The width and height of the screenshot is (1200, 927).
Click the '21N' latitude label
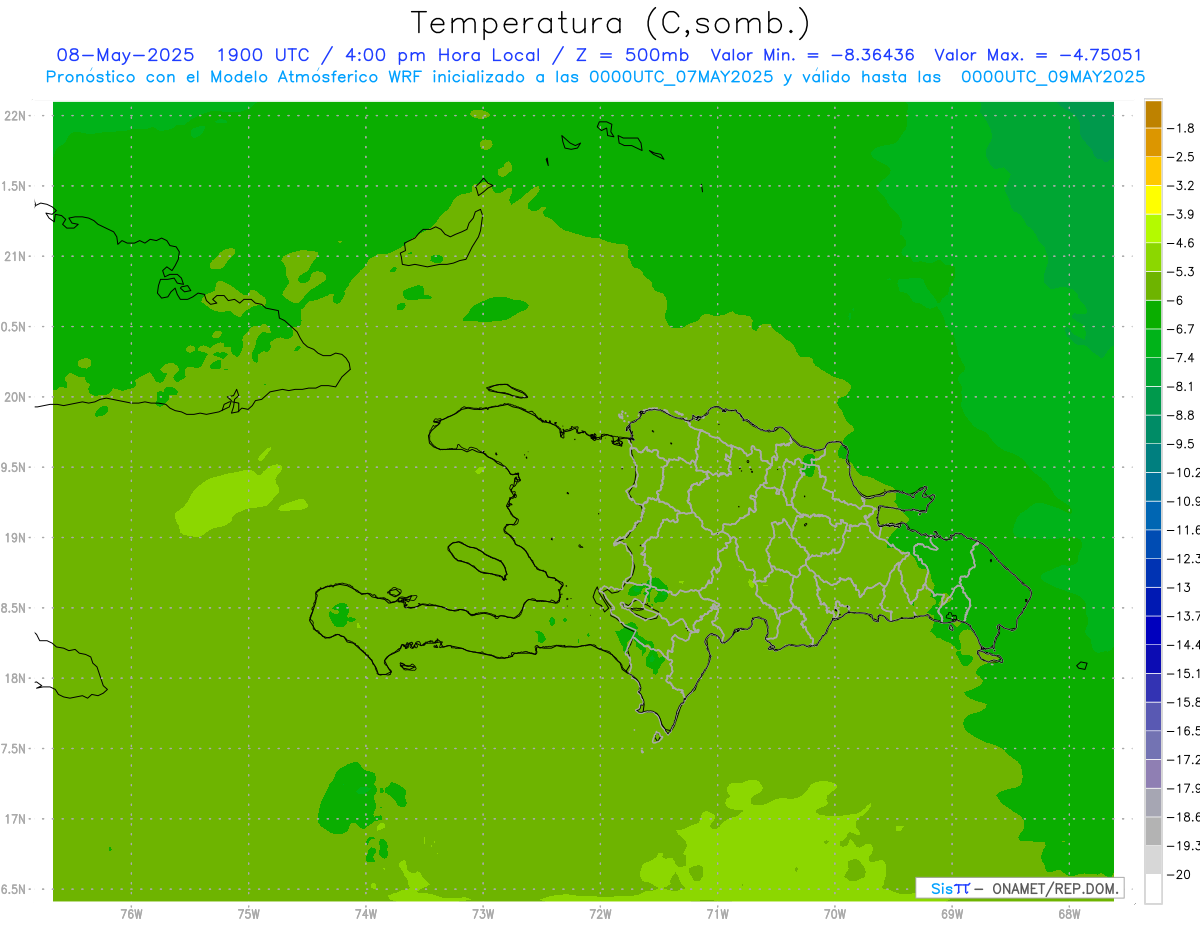click(16, 256)
